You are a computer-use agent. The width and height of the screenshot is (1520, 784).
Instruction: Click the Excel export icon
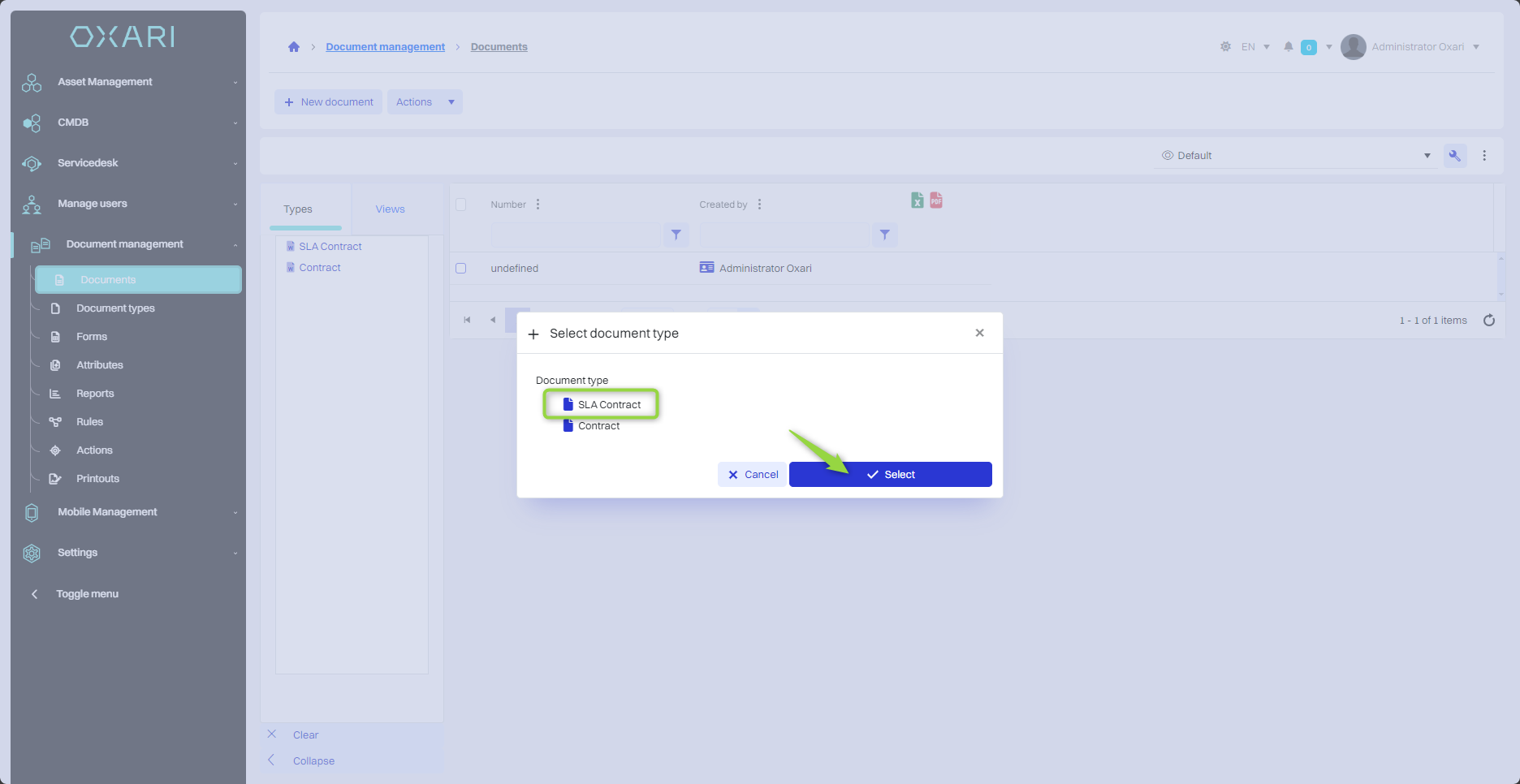click(x=917, y=200)
